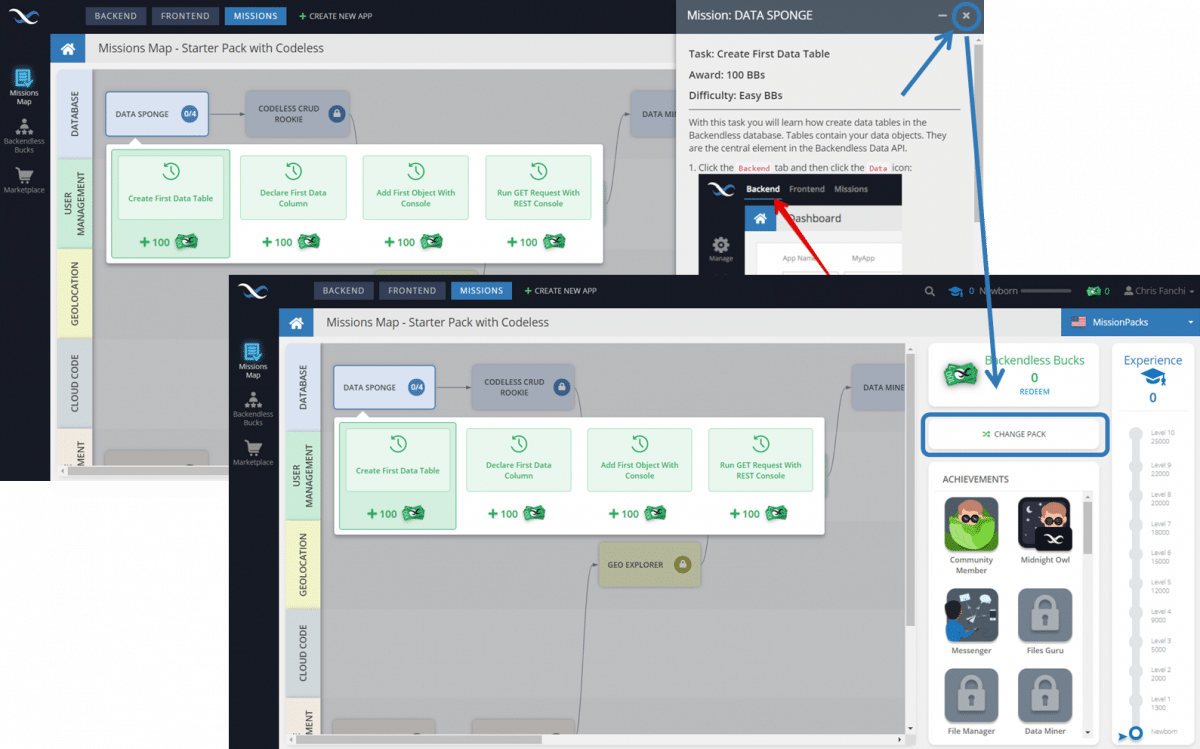Open Missions Map in background window sidebar
1200x749 pixels.
24,87
